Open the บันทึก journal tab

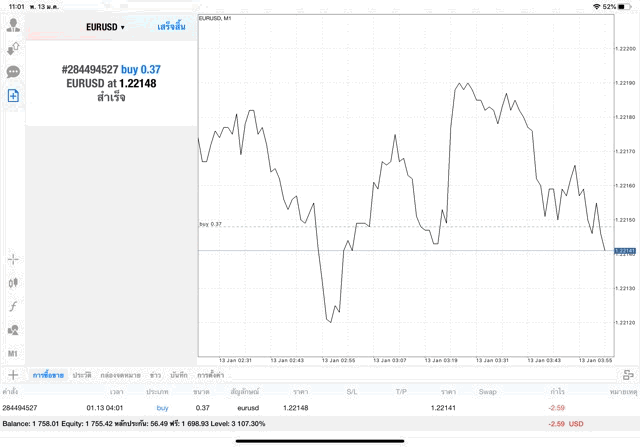(x=179, y=375)
